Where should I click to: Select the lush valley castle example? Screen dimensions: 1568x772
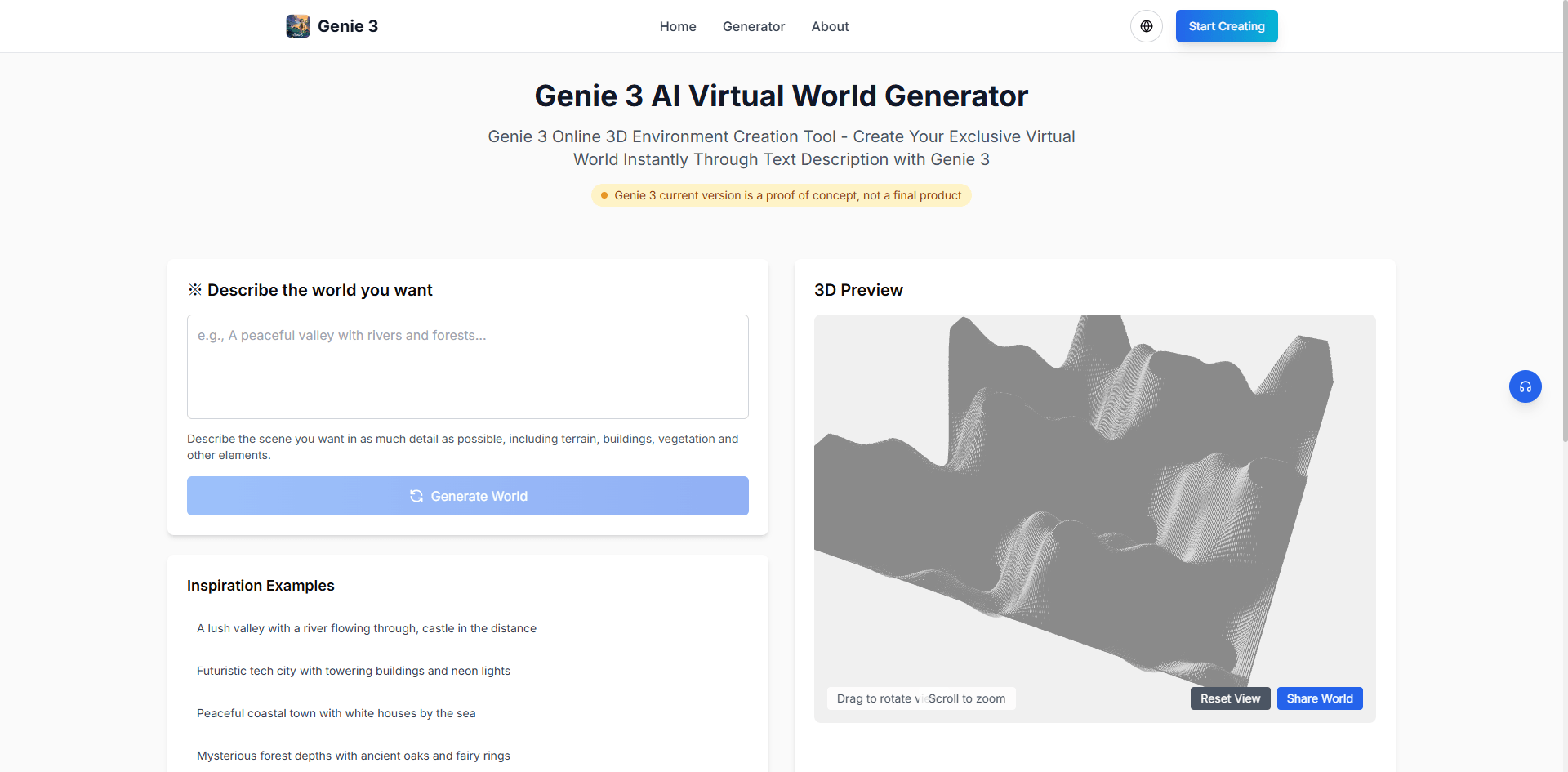[x=366, y=628]
